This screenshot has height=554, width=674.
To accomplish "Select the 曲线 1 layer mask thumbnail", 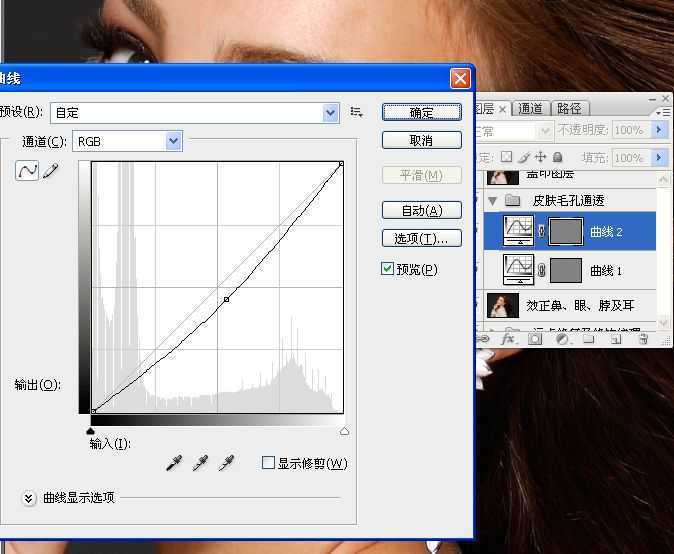I will click(x=566, y=270).
